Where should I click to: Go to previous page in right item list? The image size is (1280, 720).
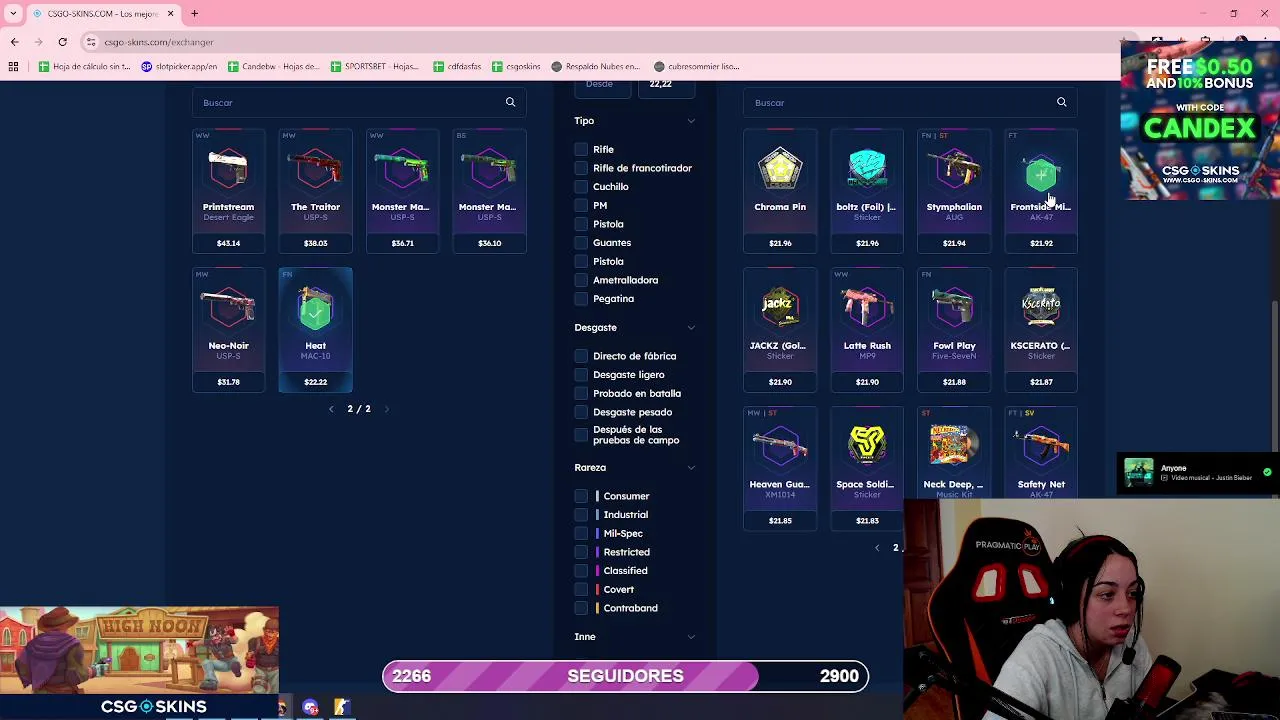(877, 548)
